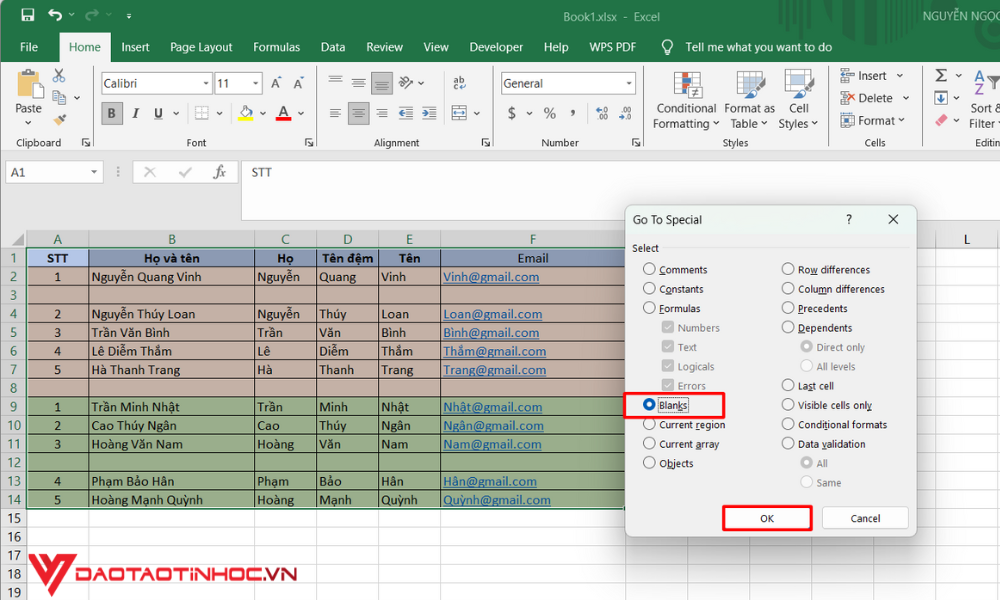Apply italic formatting

(134, 113)
